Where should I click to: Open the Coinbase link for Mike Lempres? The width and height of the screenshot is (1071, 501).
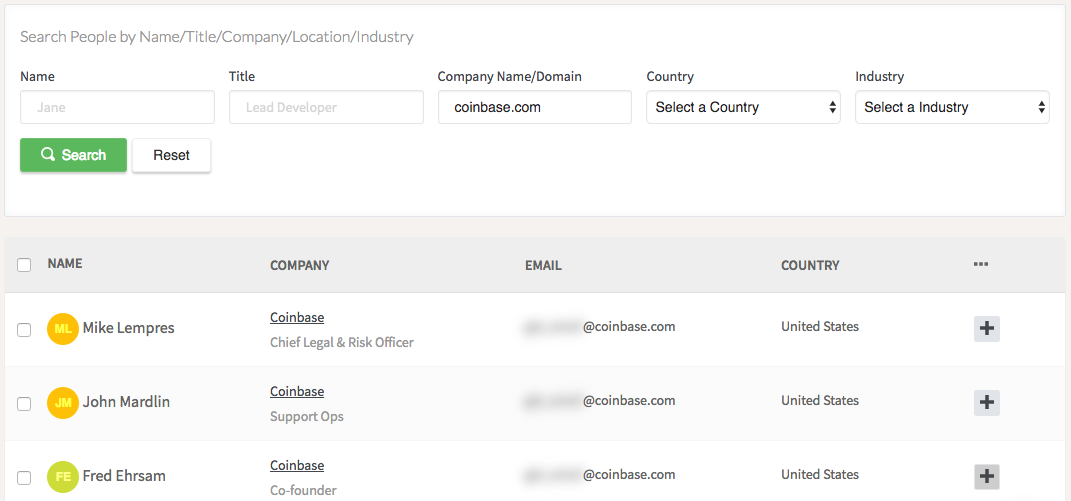tap(297, 318)
